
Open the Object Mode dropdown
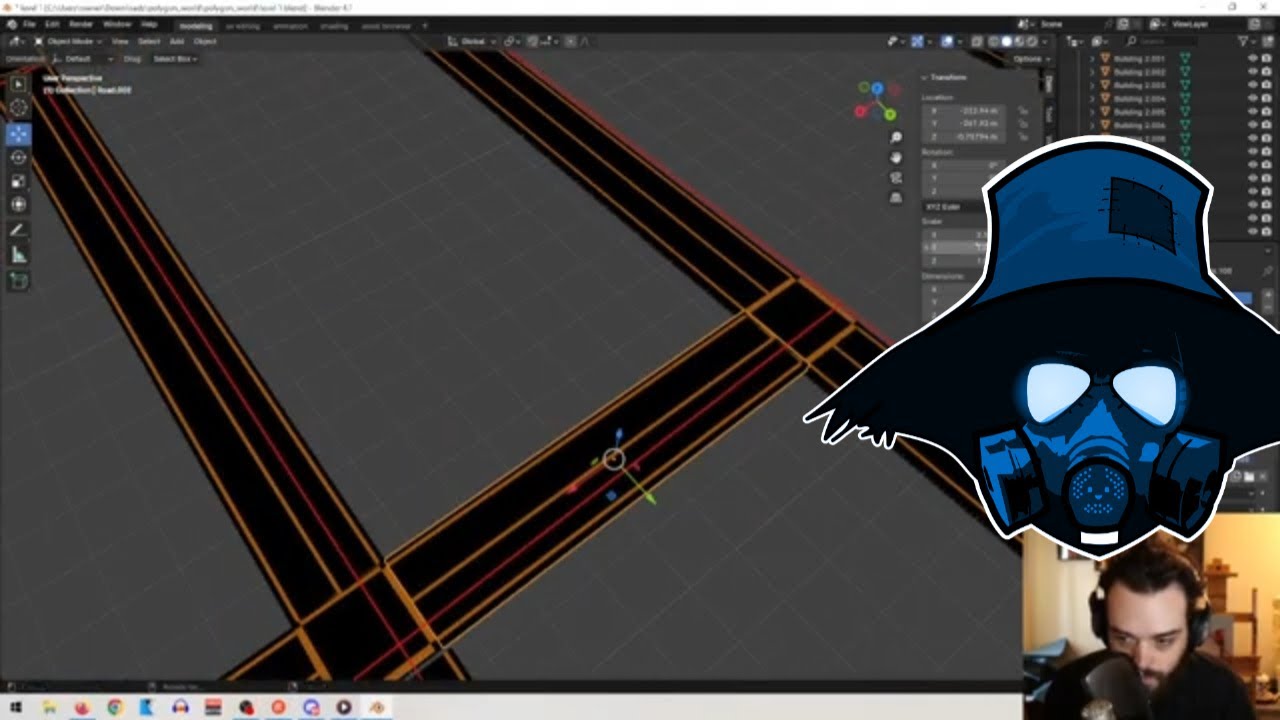[x=68, y=42]
